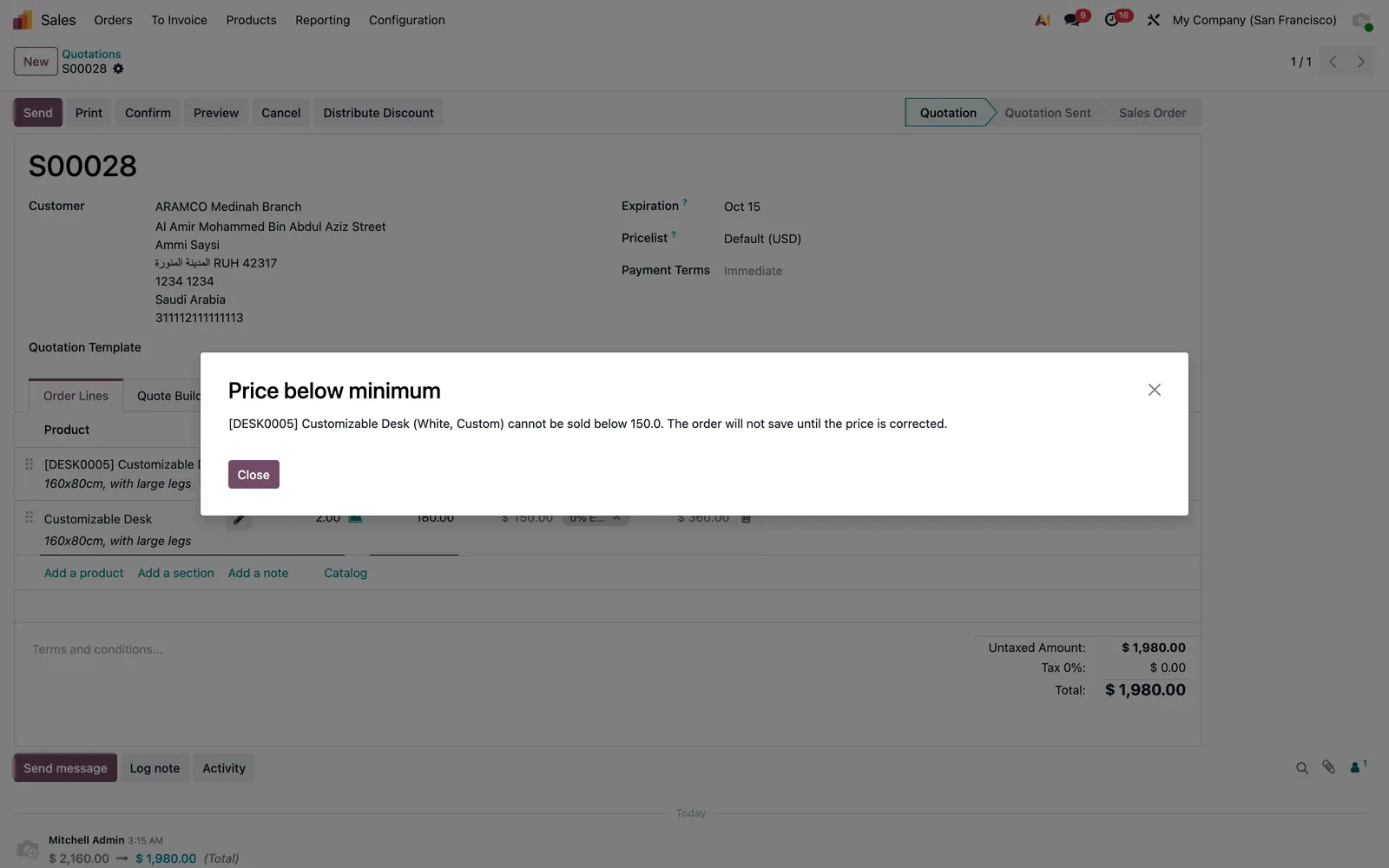
Task: Open the Pricelist field showing Default (USD)
Action: pos(762,239)
